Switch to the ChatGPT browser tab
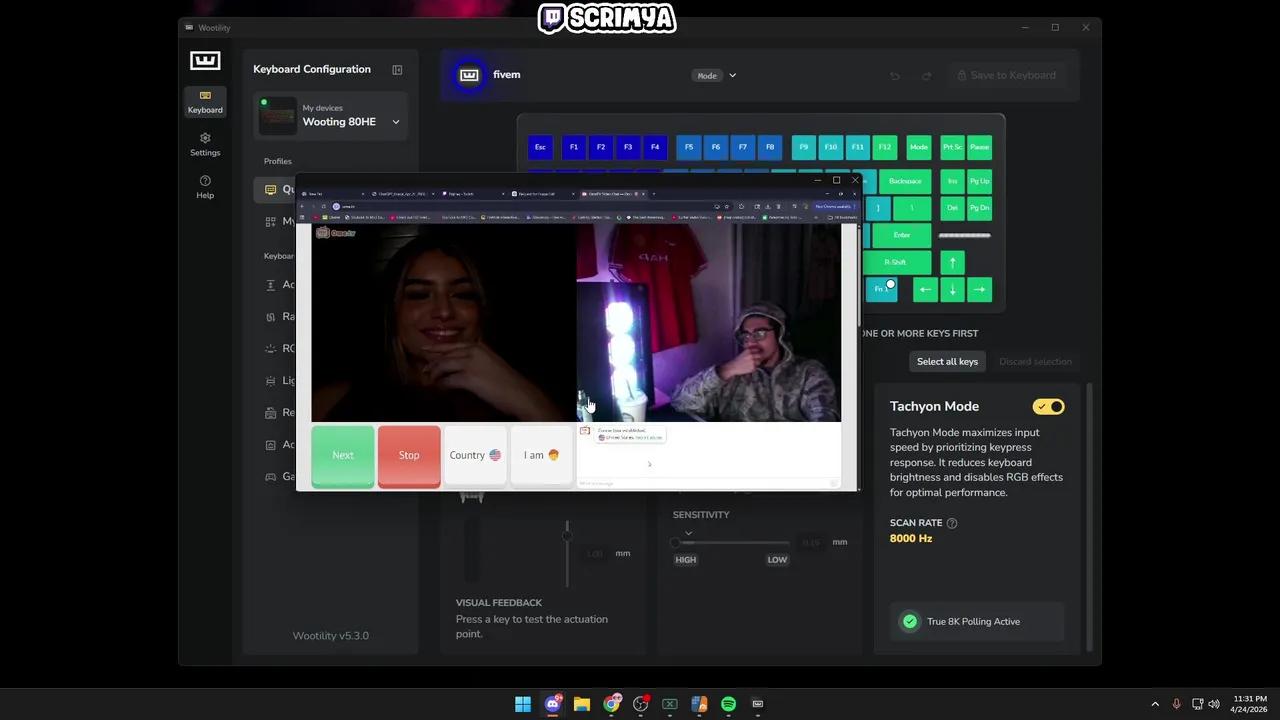1280x720 pixels. 402,194
